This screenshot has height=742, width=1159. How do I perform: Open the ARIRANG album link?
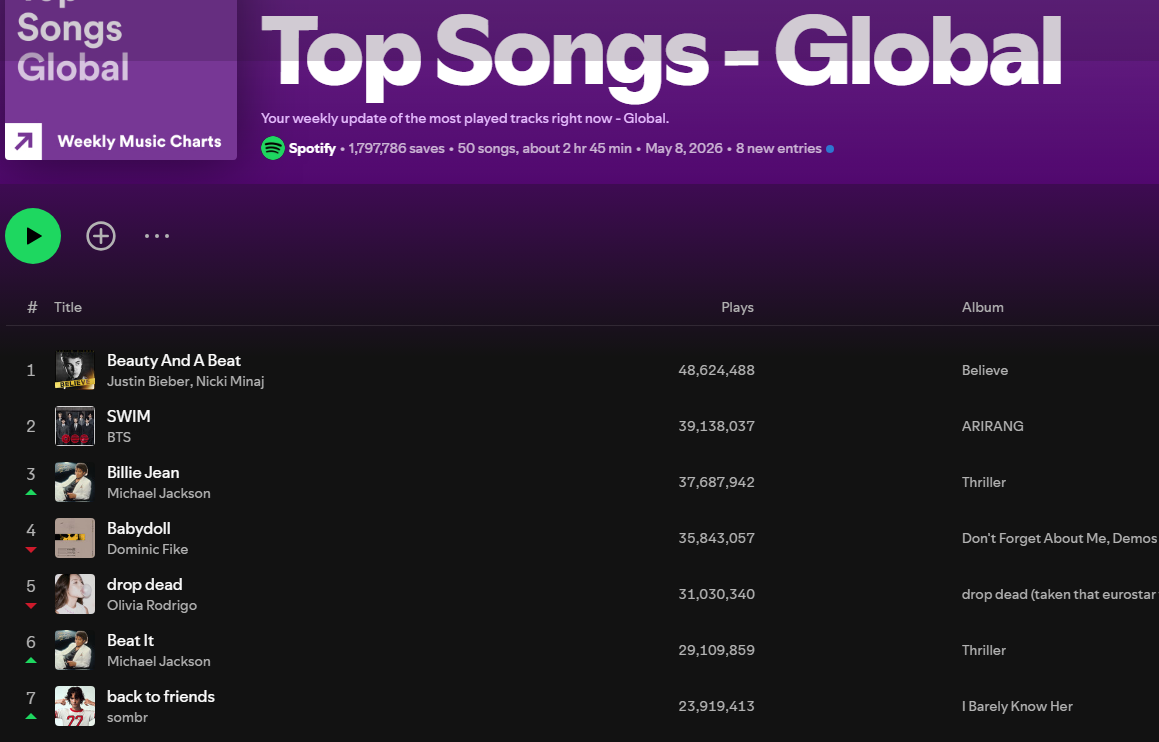[x=993, y=426]
